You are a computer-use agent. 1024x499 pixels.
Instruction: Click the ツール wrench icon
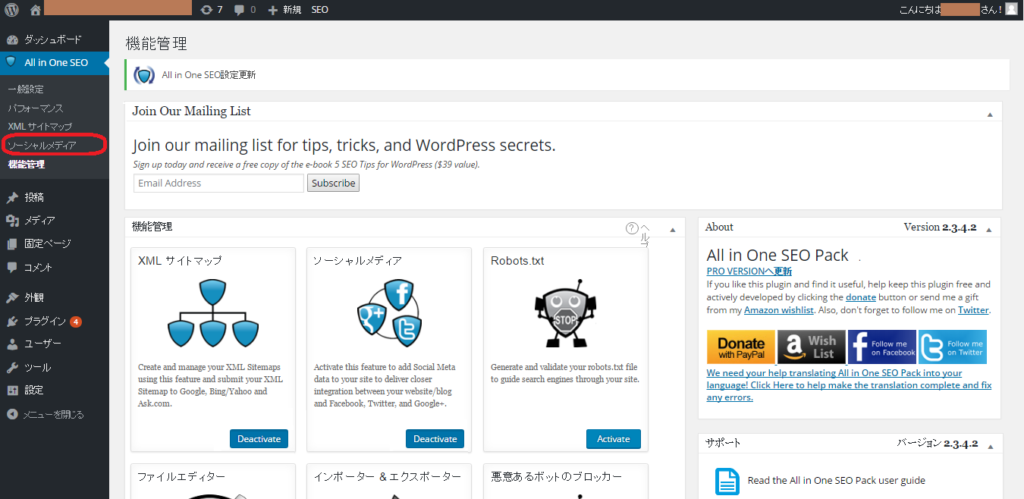12,368
